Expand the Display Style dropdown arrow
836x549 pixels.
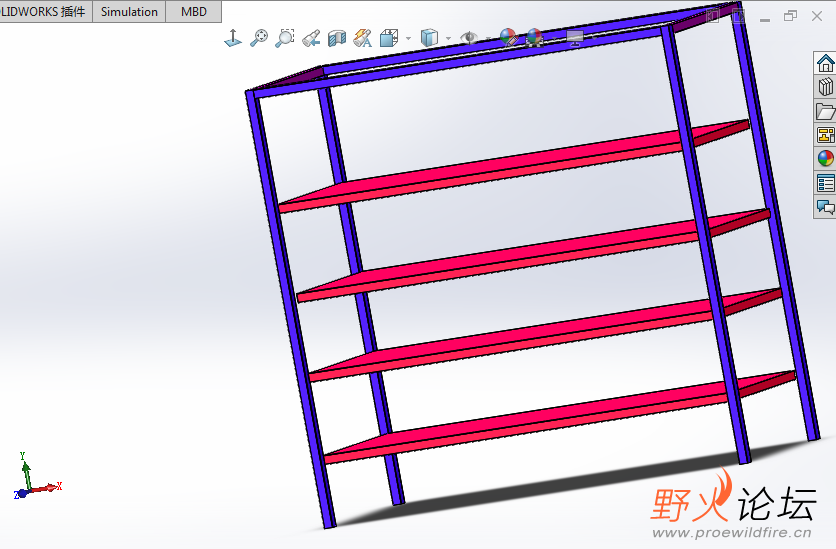448,38
